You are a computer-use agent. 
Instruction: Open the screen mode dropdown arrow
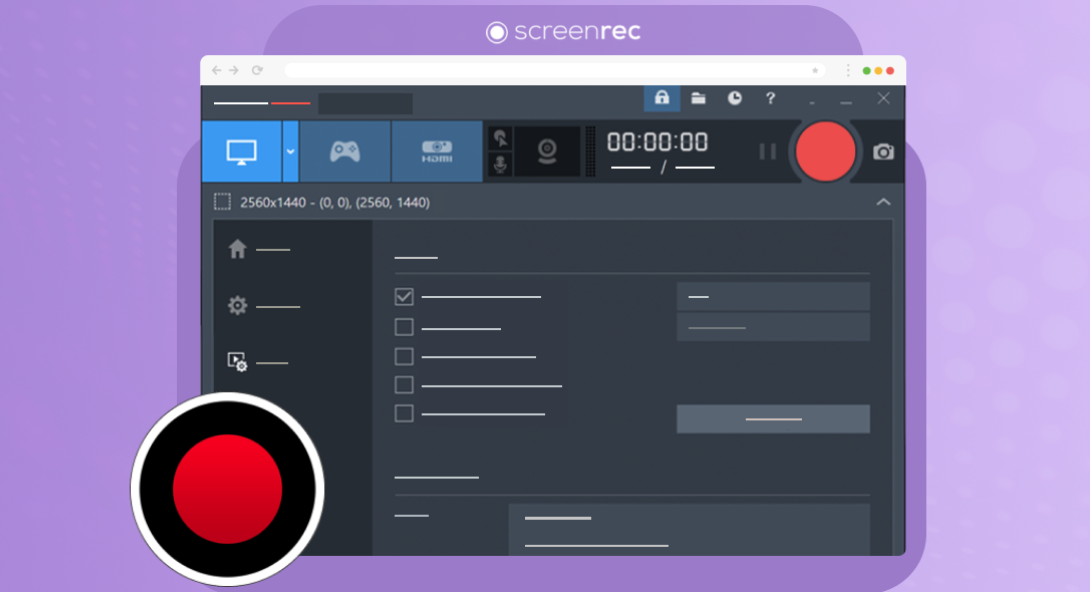point(291,151)
